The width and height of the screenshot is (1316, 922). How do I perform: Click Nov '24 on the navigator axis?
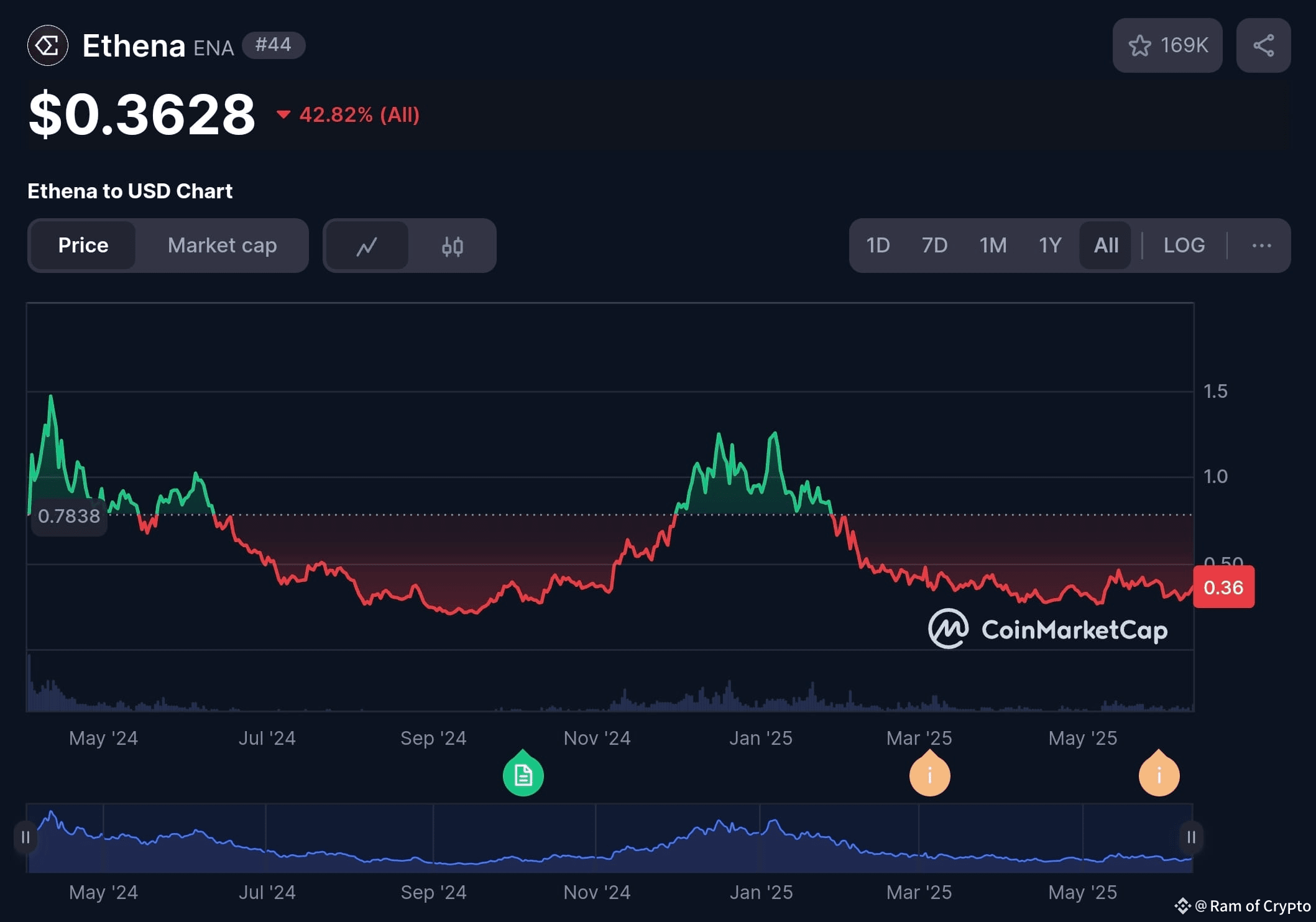[597, 892]
